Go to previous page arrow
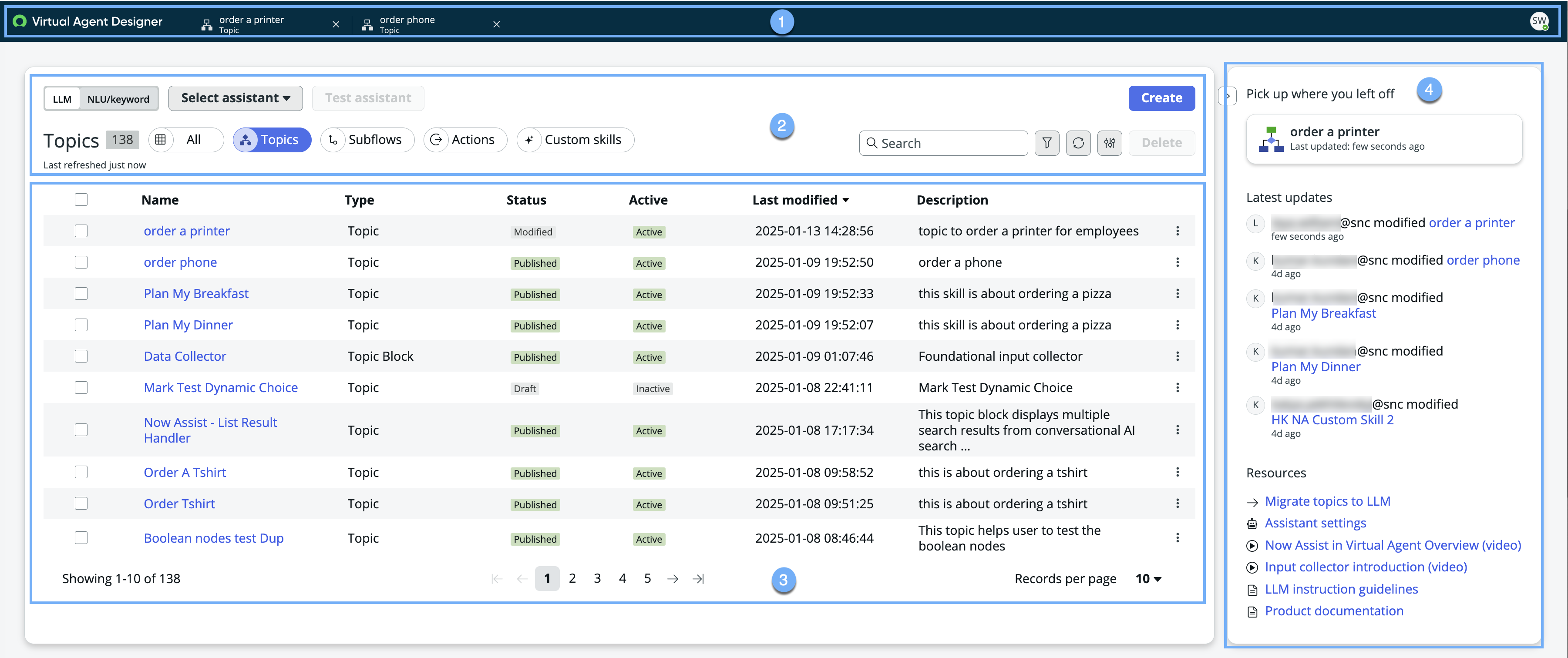The height and width of the screenshot is (658, 1568). (522, 579)
